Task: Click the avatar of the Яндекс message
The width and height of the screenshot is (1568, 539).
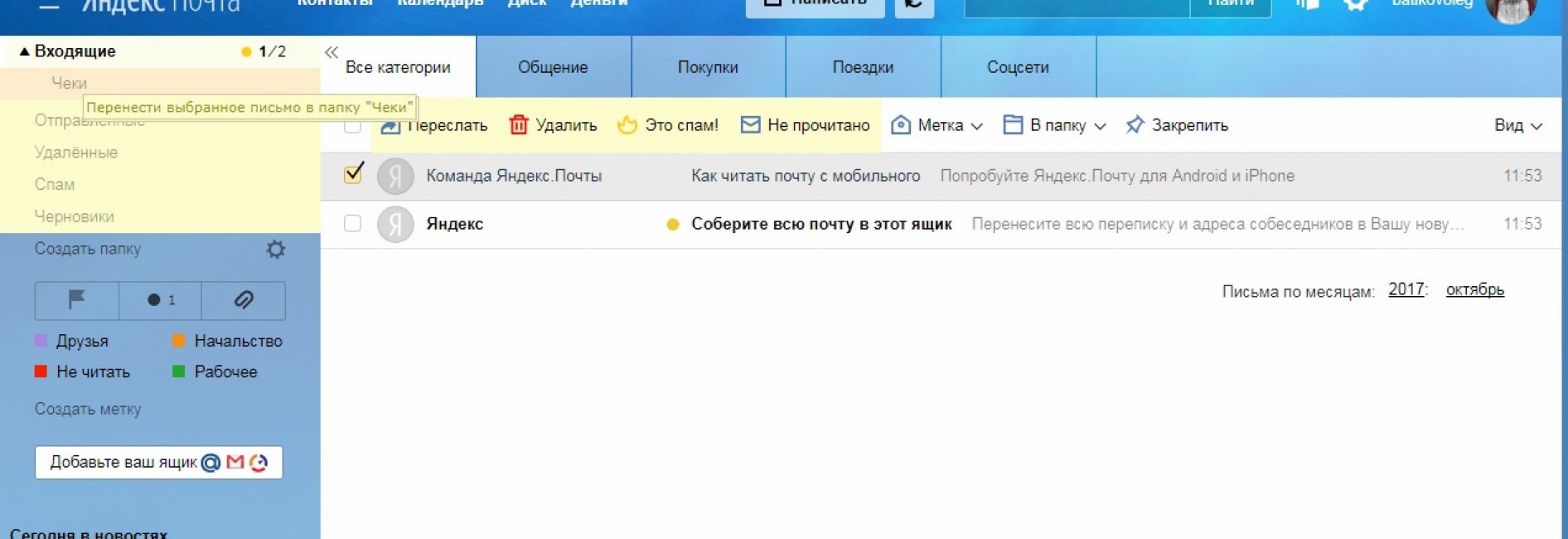Action: [x=395, y=224]
